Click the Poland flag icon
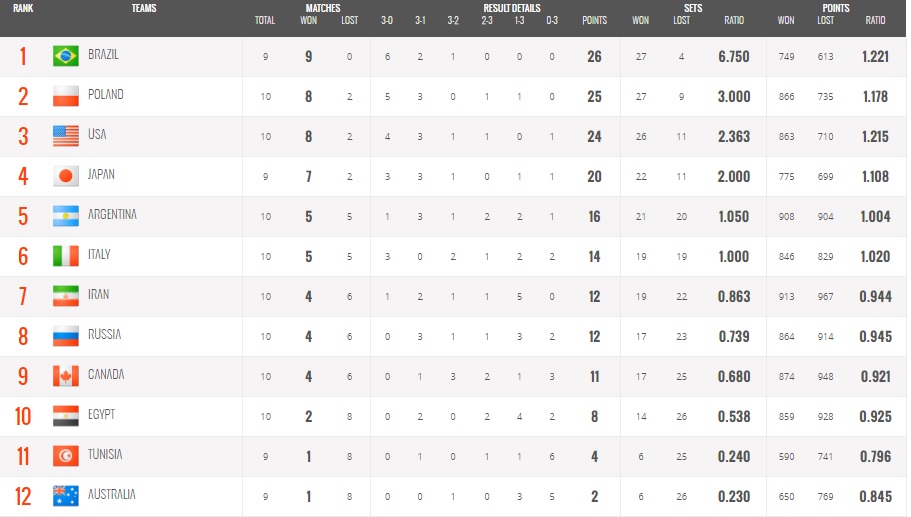 [66, 96]
